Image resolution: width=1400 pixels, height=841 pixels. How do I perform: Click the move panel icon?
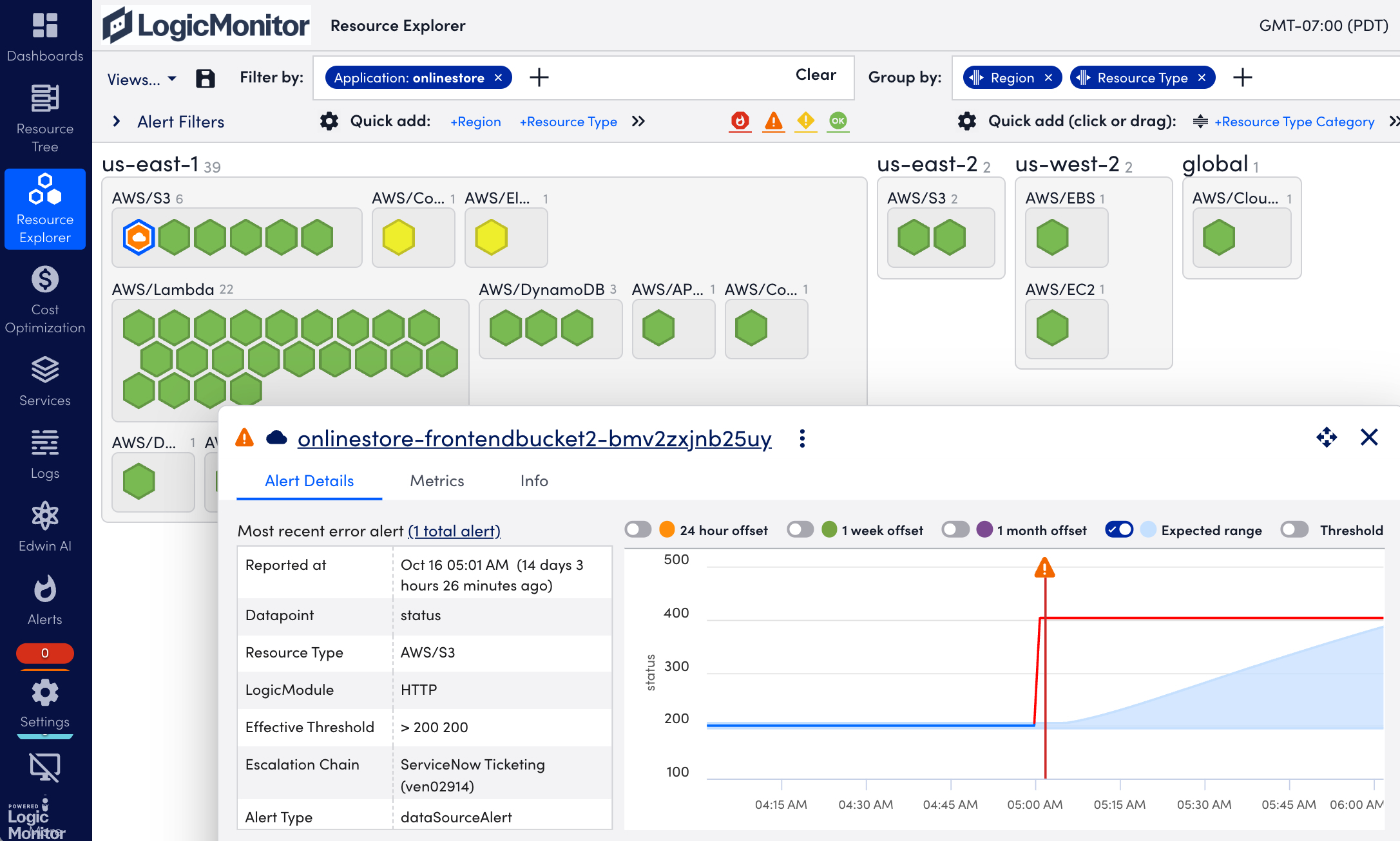(x=1327, y=437)
